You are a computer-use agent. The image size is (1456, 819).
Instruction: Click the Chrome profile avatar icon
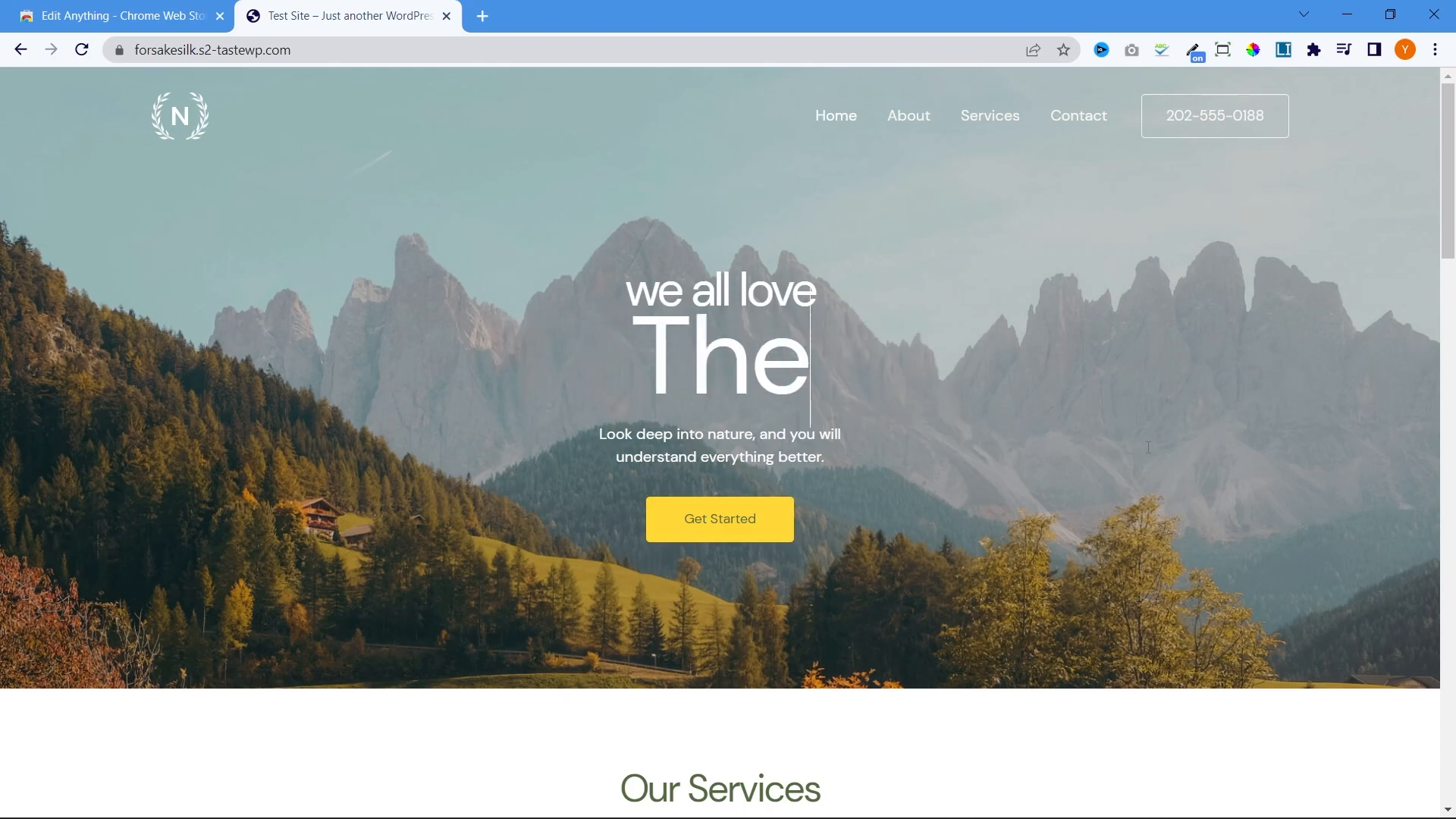pos(1405,50)
